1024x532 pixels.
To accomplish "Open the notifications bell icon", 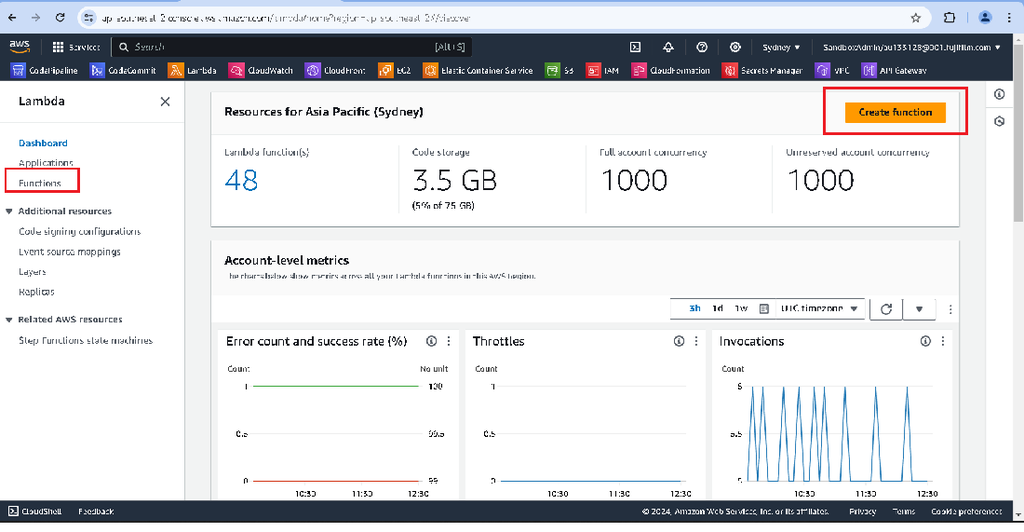I will coord(668,47).
